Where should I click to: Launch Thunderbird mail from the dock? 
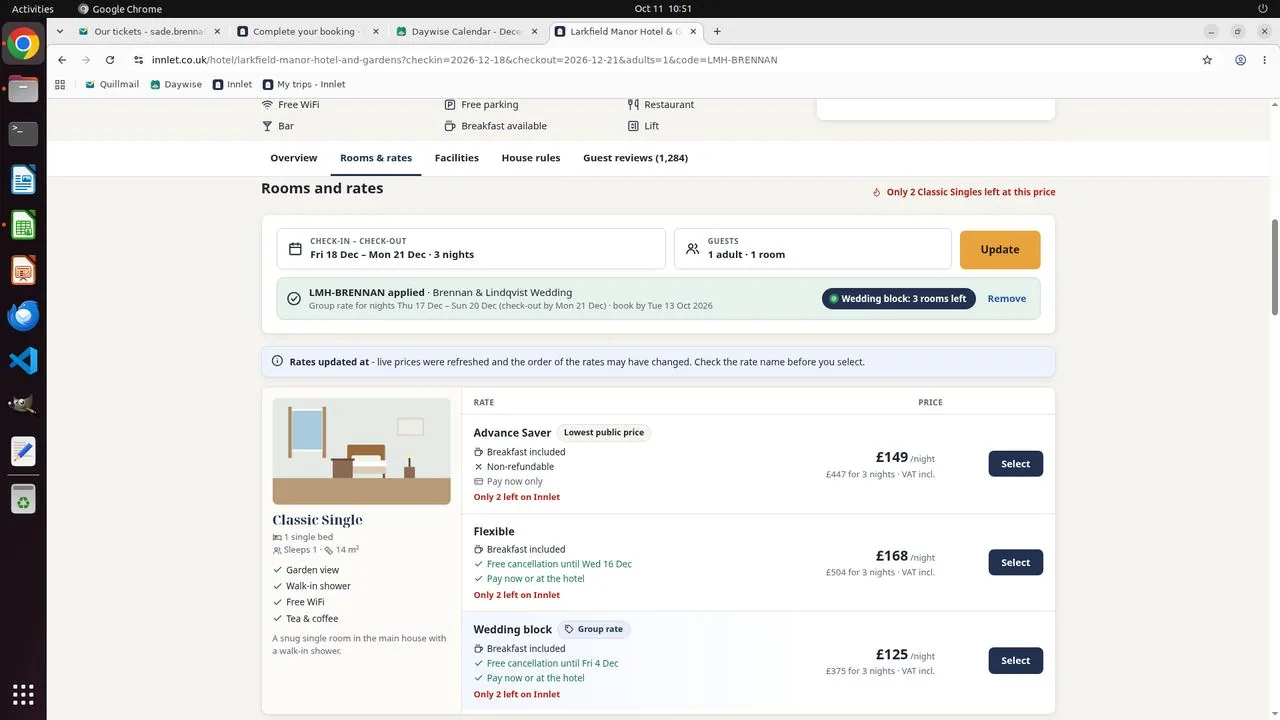click(x=23, y=316)
